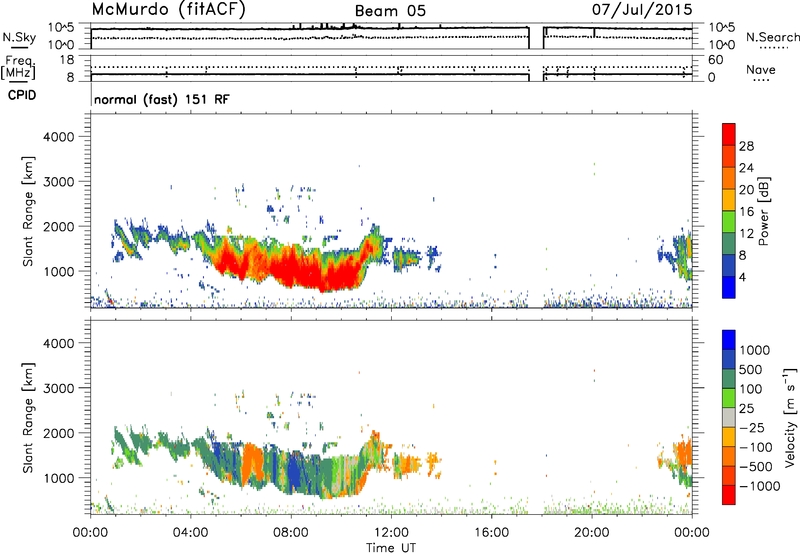This screenshot has height=554, width=800.
Task: Select the Power colorbar segment between 20 and 24
Action: pyautogui.click(x=729, y=178)
